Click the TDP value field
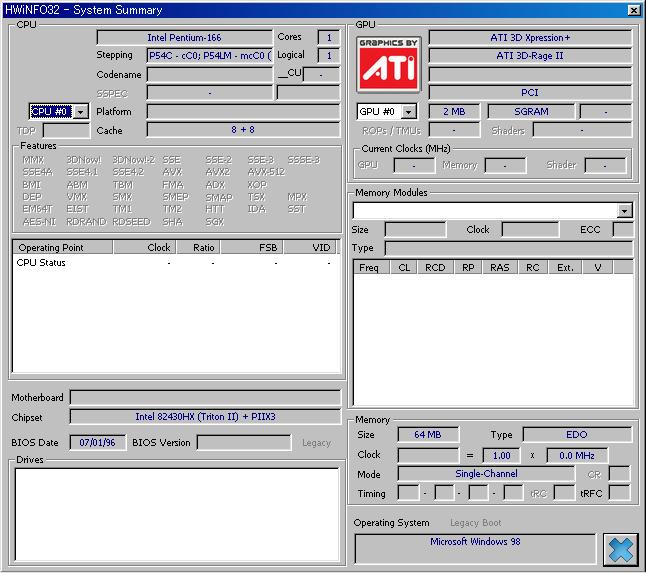The height and width of the screenshot is (573, 646). [66, 131]
